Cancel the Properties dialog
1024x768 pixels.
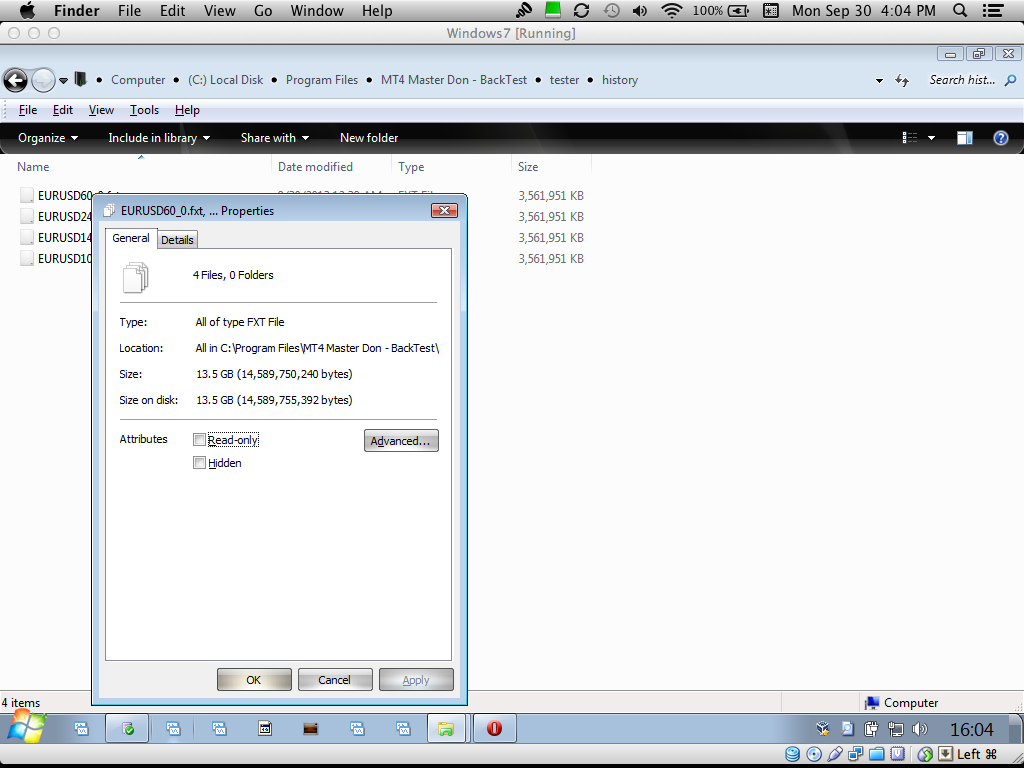[x=335, y=680]
